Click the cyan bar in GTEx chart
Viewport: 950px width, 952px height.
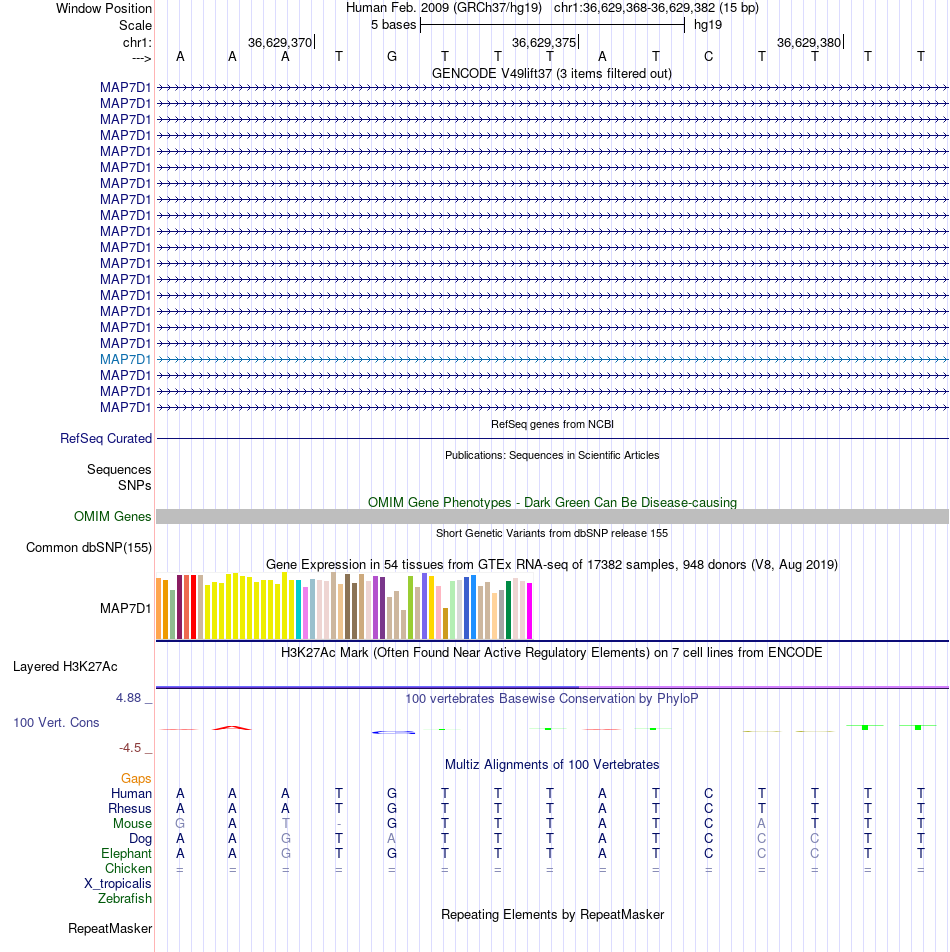[299, 610]
